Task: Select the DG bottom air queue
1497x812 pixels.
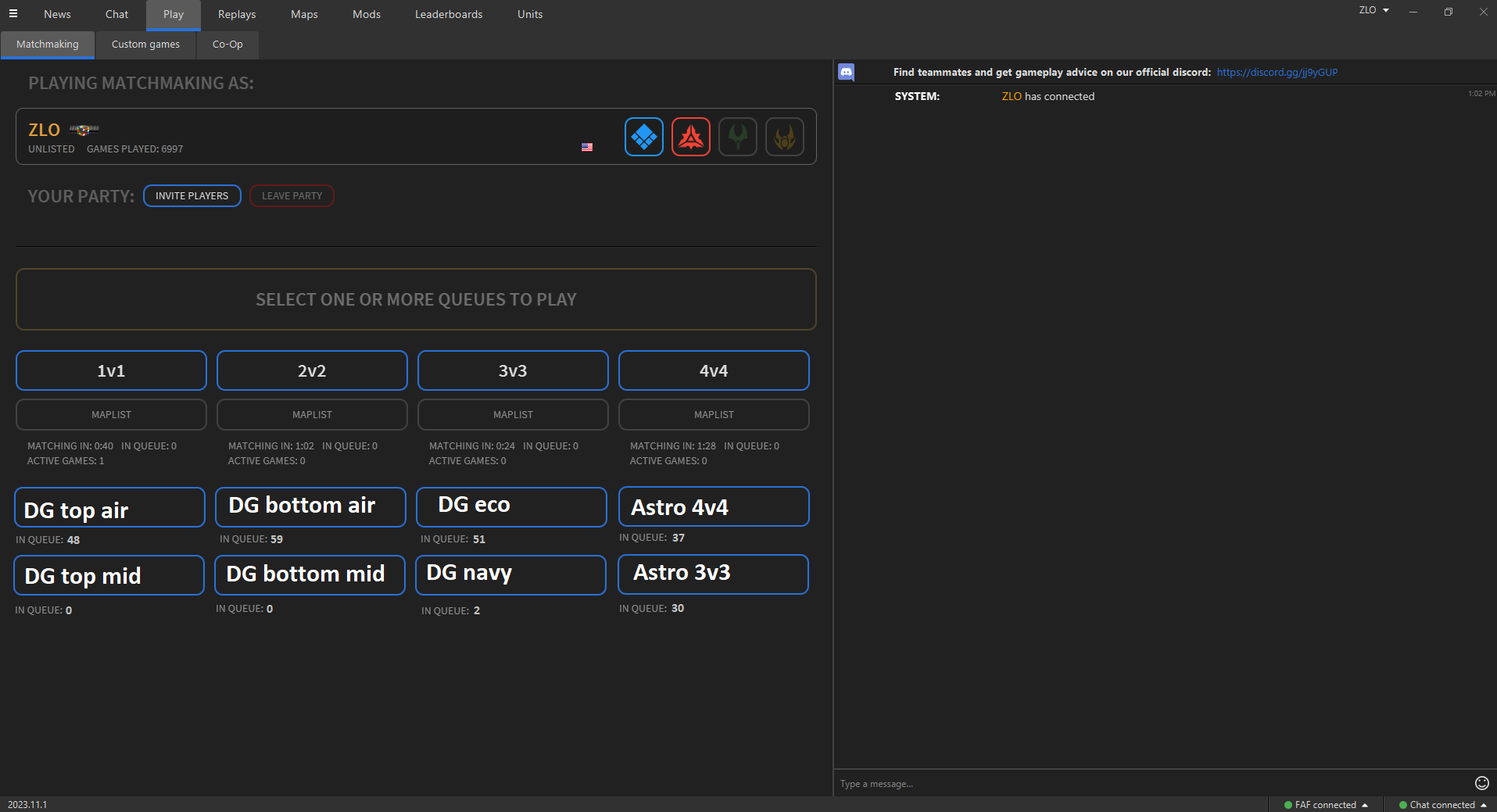Action: tap(310, 507)
